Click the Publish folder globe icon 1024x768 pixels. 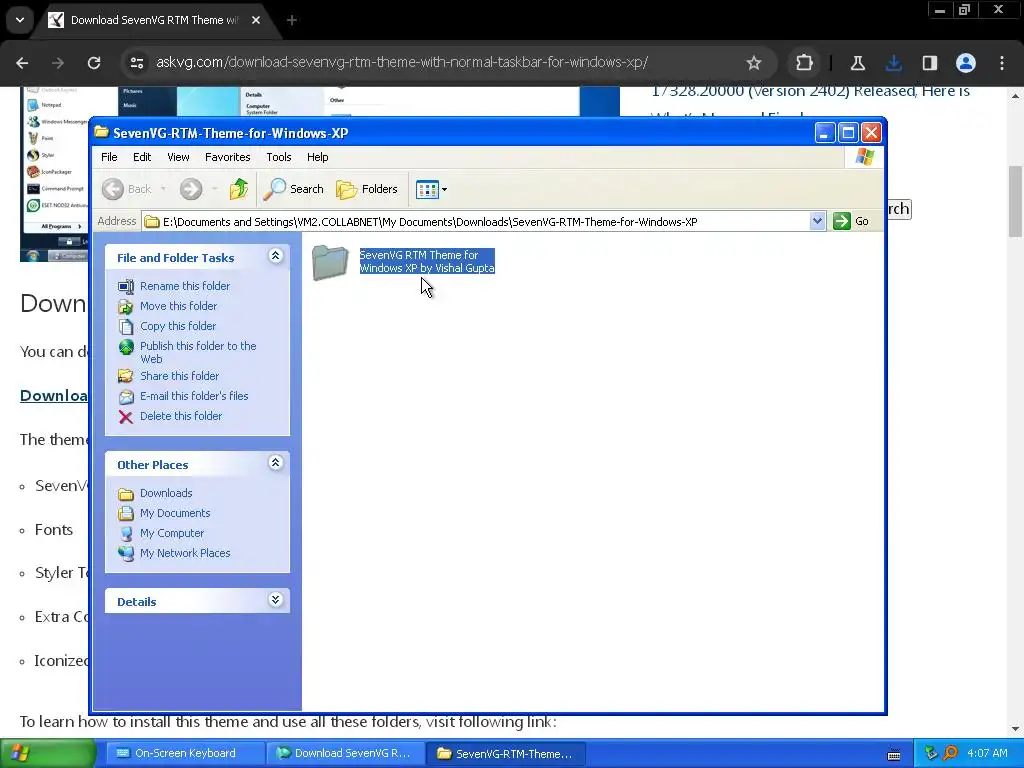pyautogui.click(x=125, y=347)
